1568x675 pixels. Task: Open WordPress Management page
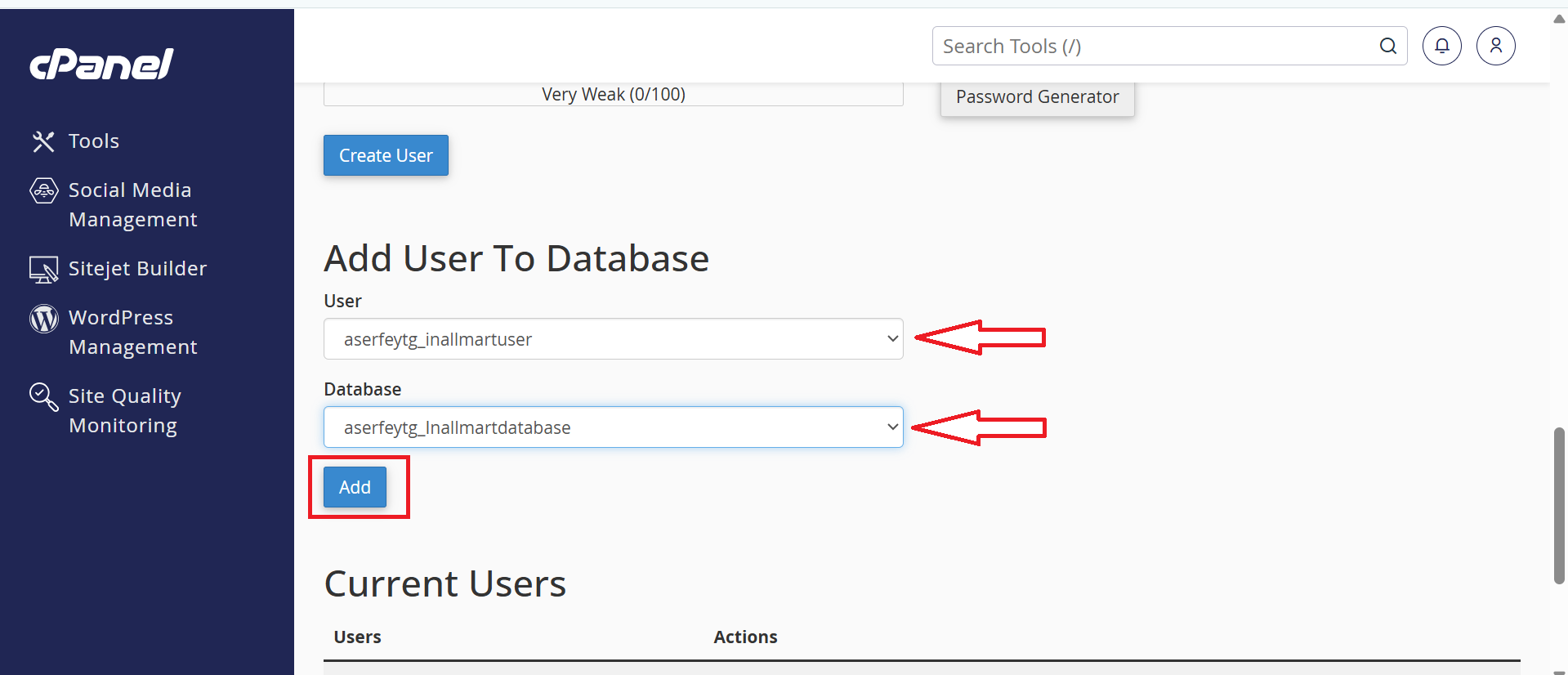click(x=132, y=332)
